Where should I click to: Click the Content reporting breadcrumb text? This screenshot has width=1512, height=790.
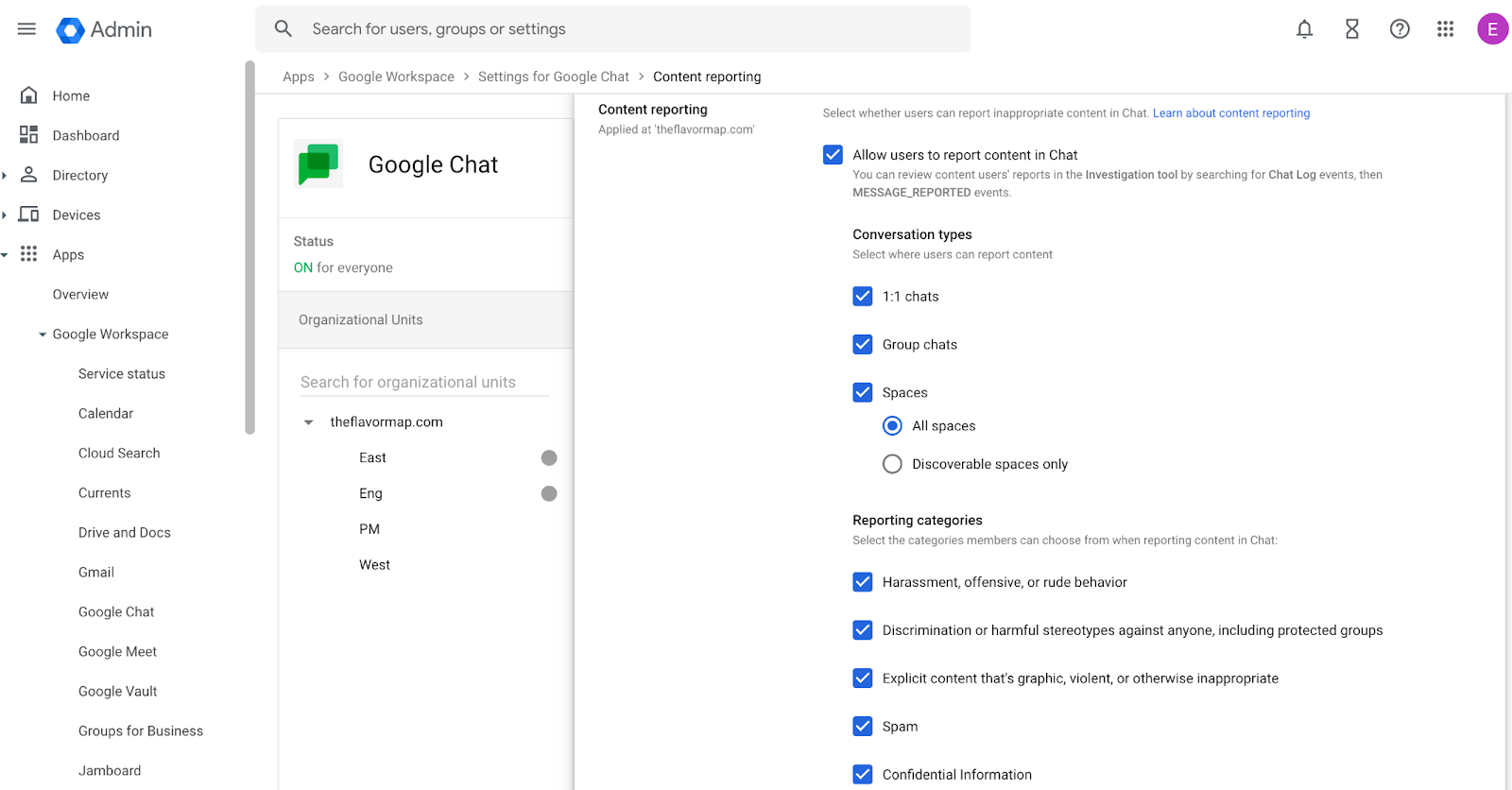(707, 77)
